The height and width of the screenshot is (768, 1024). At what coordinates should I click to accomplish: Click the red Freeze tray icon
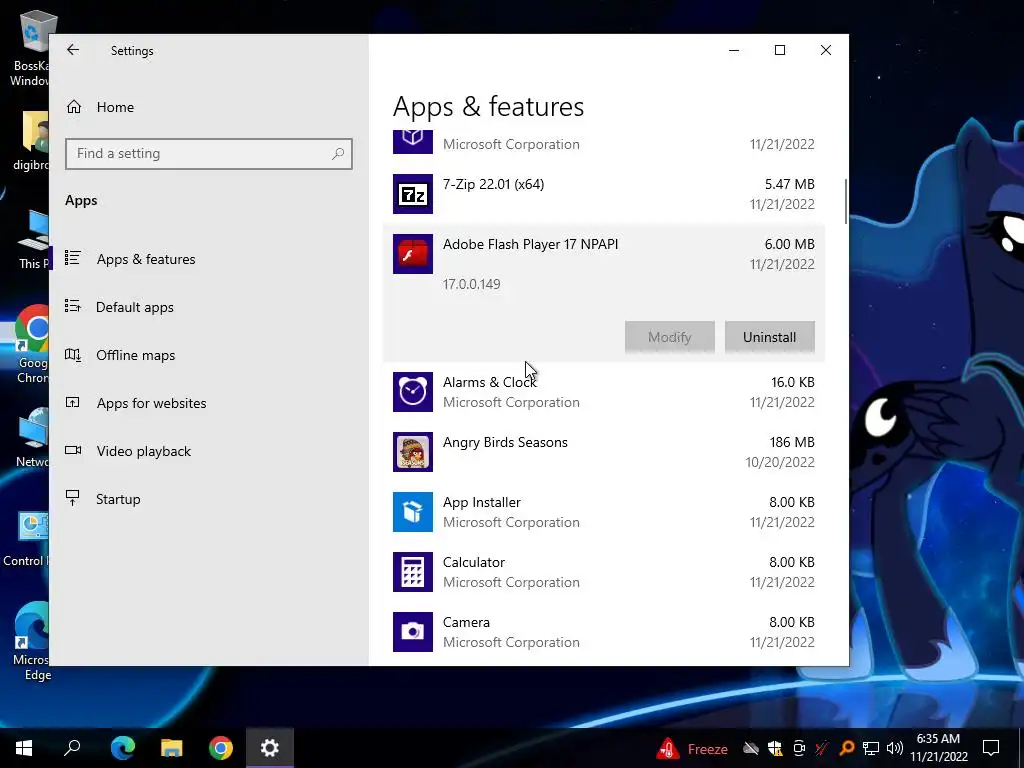(x=667, y=748)
